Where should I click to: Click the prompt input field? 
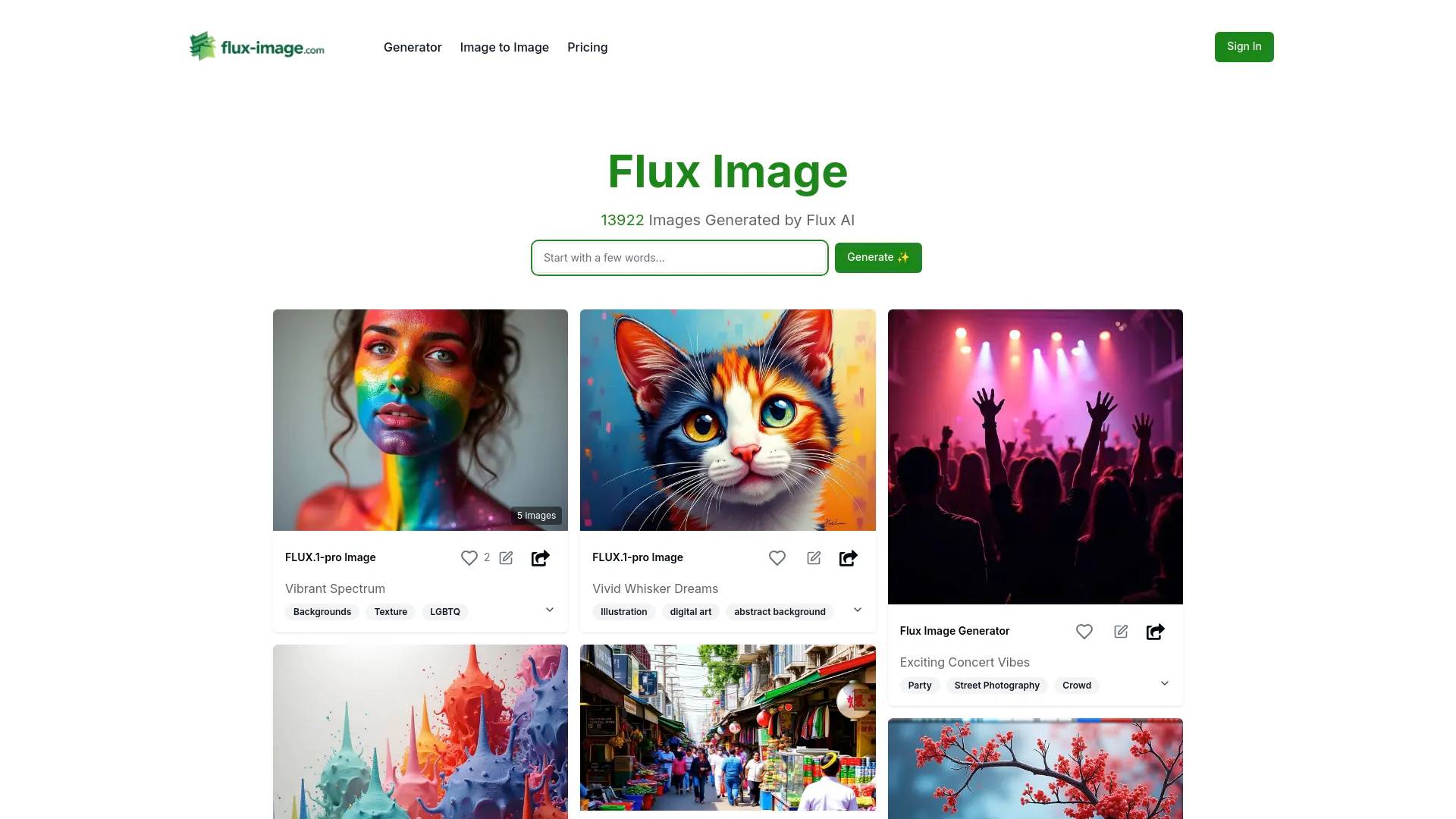[679, 258]
